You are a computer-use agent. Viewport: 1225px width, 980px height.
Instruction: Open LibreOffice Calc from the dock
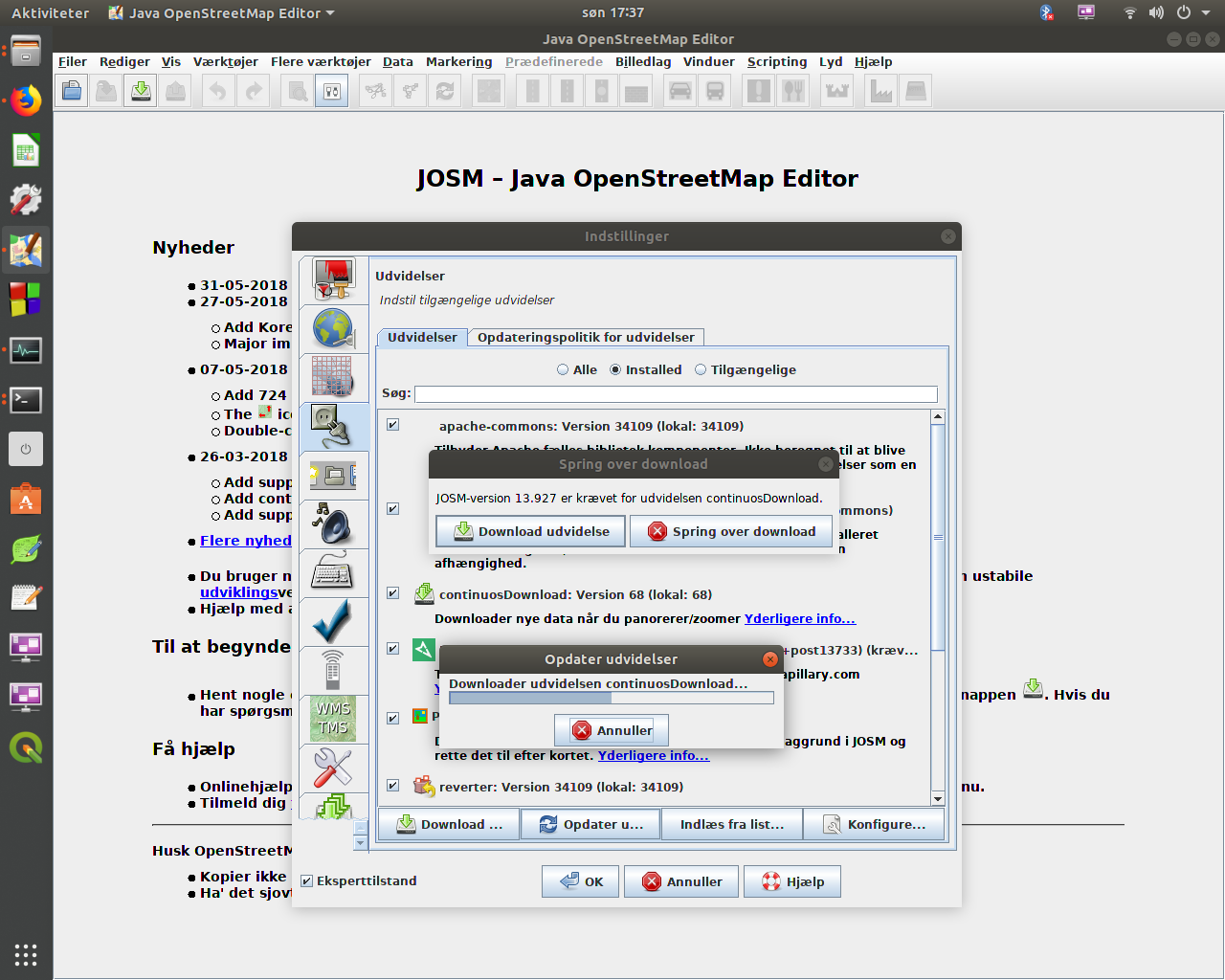26,151
